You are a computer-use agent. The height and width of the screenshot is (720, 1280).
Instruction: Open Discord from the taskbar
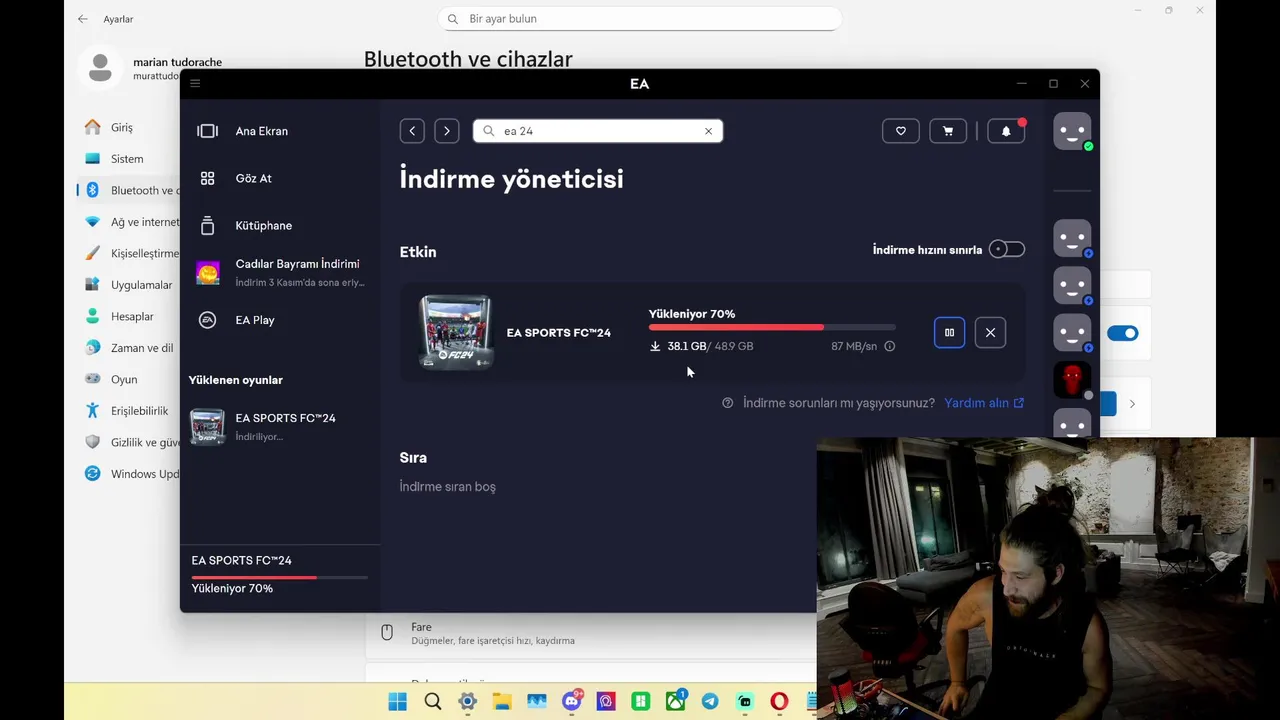(572, 702)
